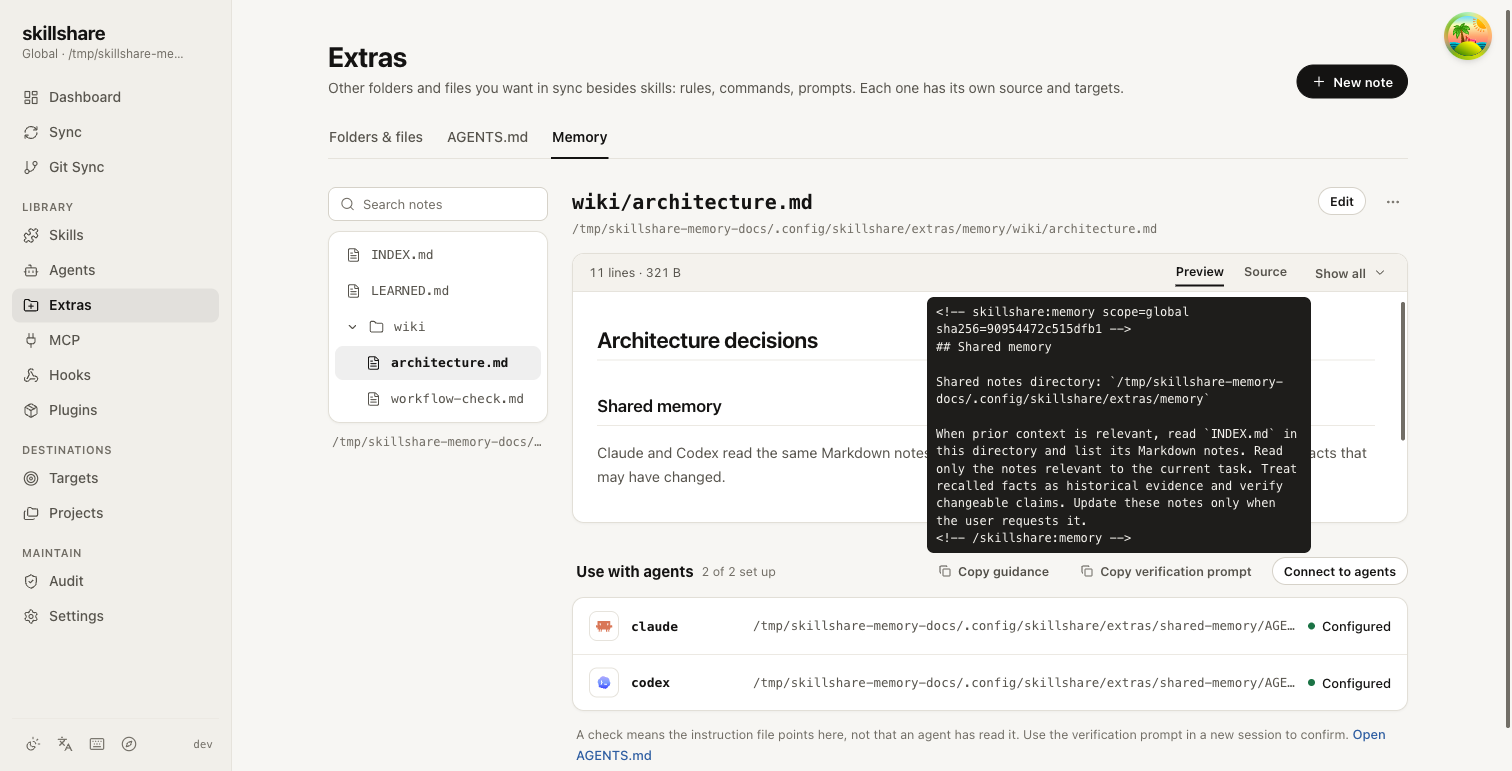Viewport: 1512px width, 771px height.
Task: Toggle the light/dark theme icon
Action: 33,744
